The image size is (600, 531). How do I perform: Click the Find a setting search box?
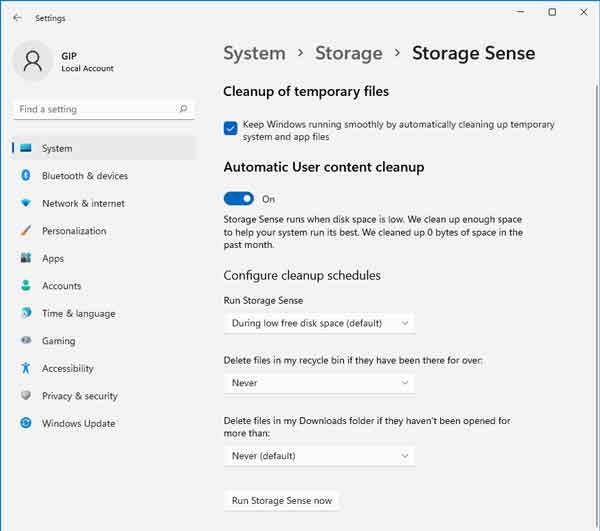coord(104,109)
